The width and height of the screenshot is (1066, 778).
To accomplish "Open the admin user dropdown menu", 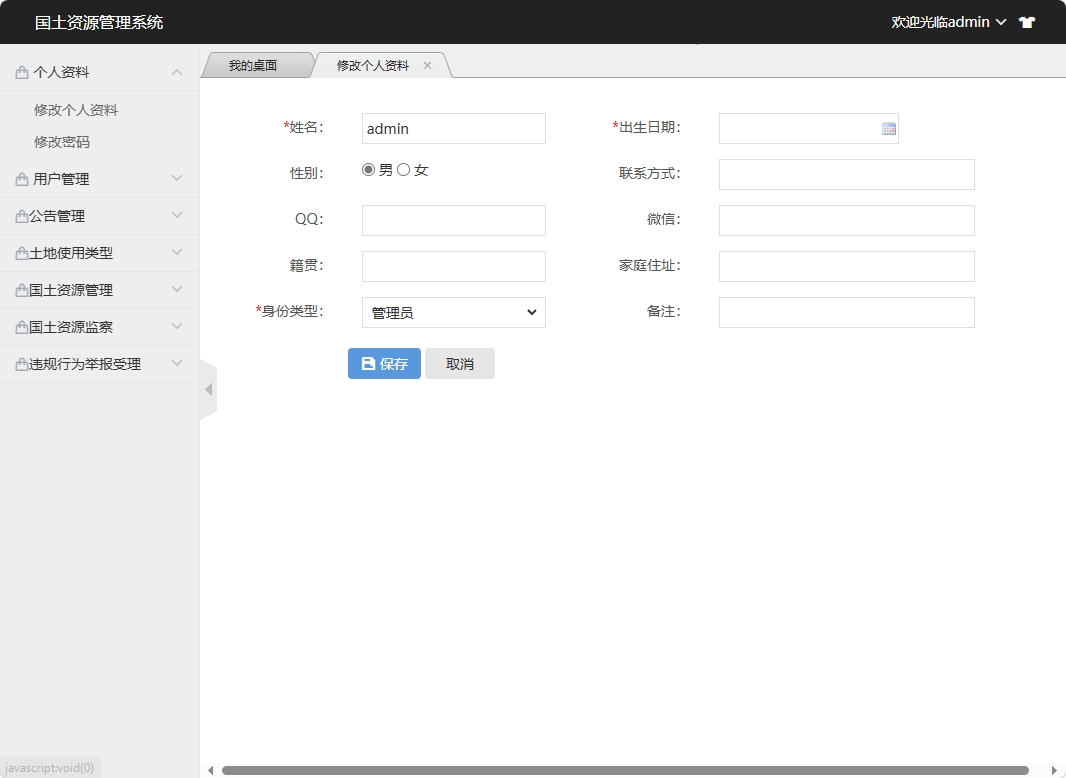I will [948, 22].
